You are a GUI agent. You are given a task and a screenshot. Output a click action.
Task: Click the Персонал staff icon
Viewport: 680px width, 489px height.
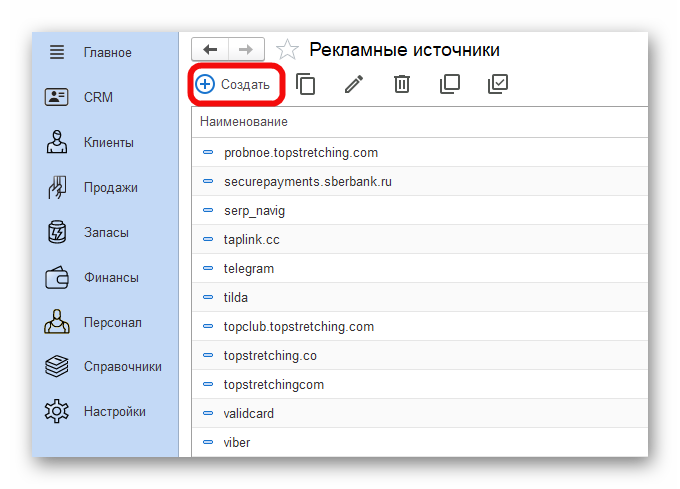tap(57, 322)
